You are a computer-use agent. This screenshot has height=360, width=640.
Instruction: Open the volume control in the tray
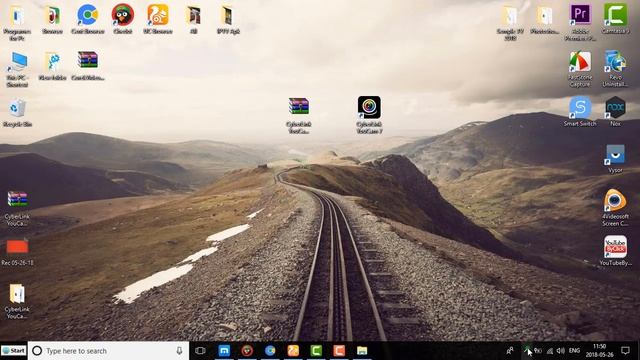click(x=561, y=351)
